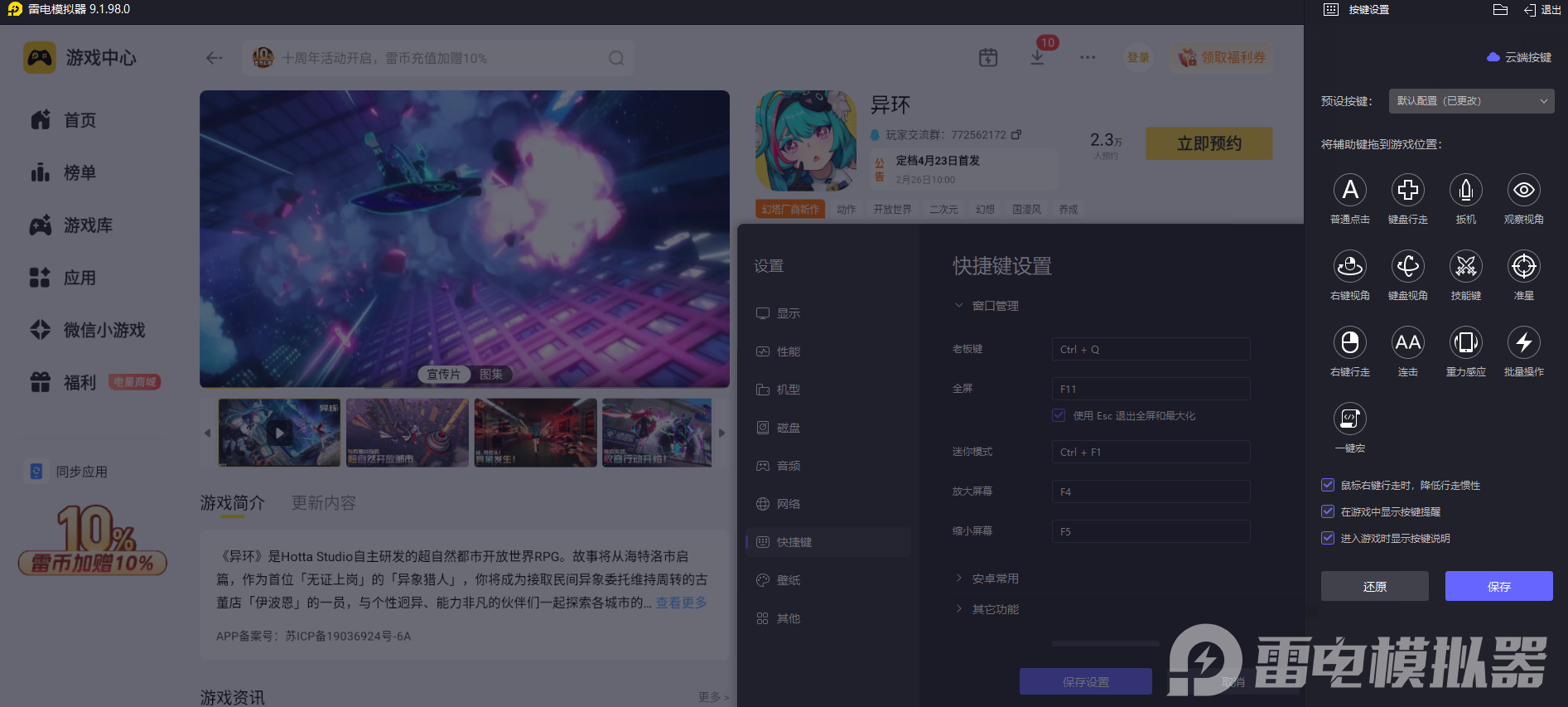Choose the 批量操作 lightning icon
The width and height of the screenshot is (1568, 707).
point(1524,342)
